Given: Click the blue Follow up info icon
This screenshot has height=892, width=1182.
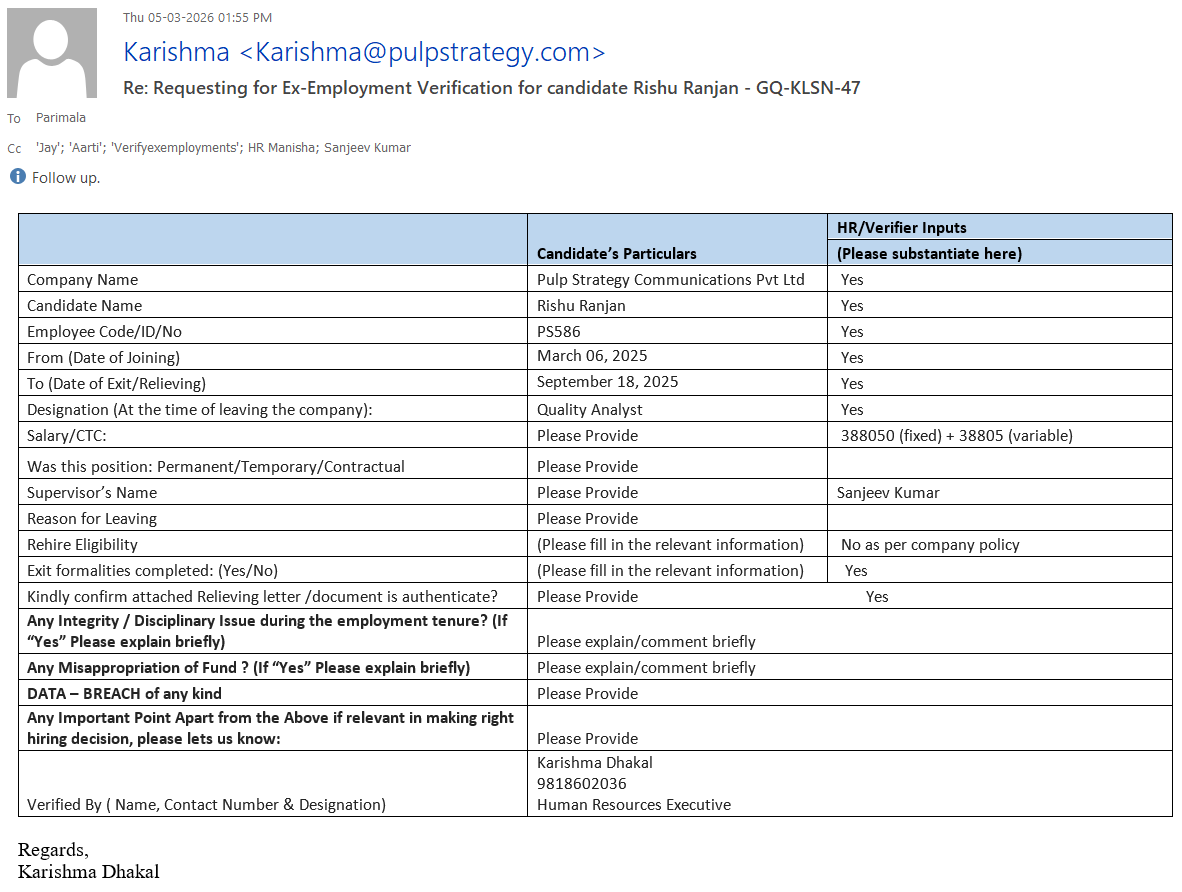Looking at the screenshot, I should click(x=17, y=177).
